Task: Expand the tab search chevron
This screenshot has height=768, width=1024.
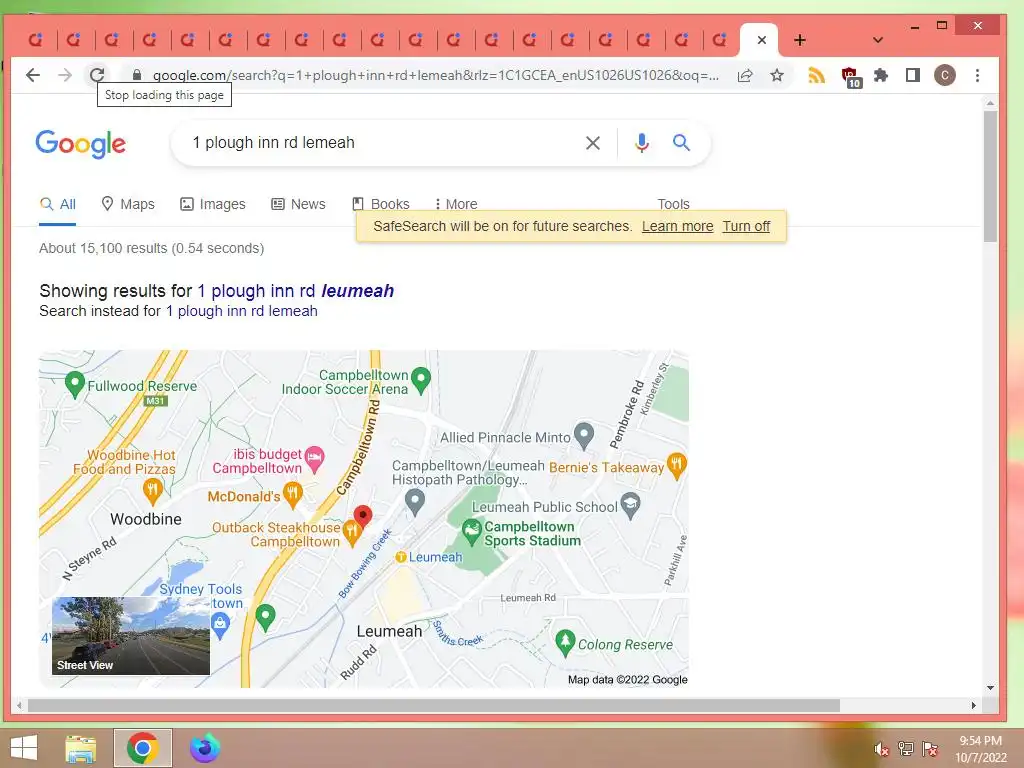Action: [x=878, y=40]
